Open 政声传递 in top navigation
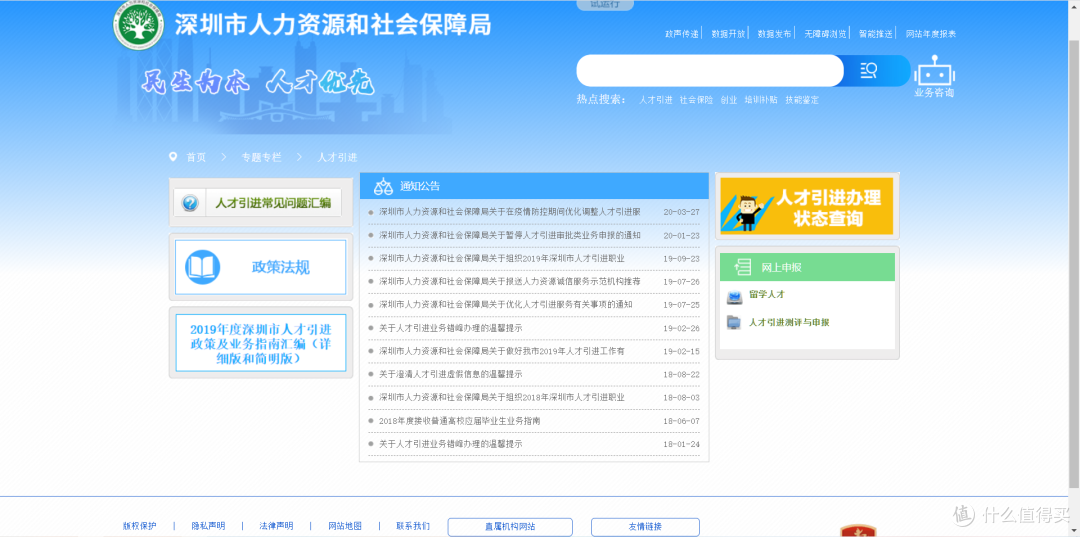This screenshot has width=1080, height=537. pos(682,34)
